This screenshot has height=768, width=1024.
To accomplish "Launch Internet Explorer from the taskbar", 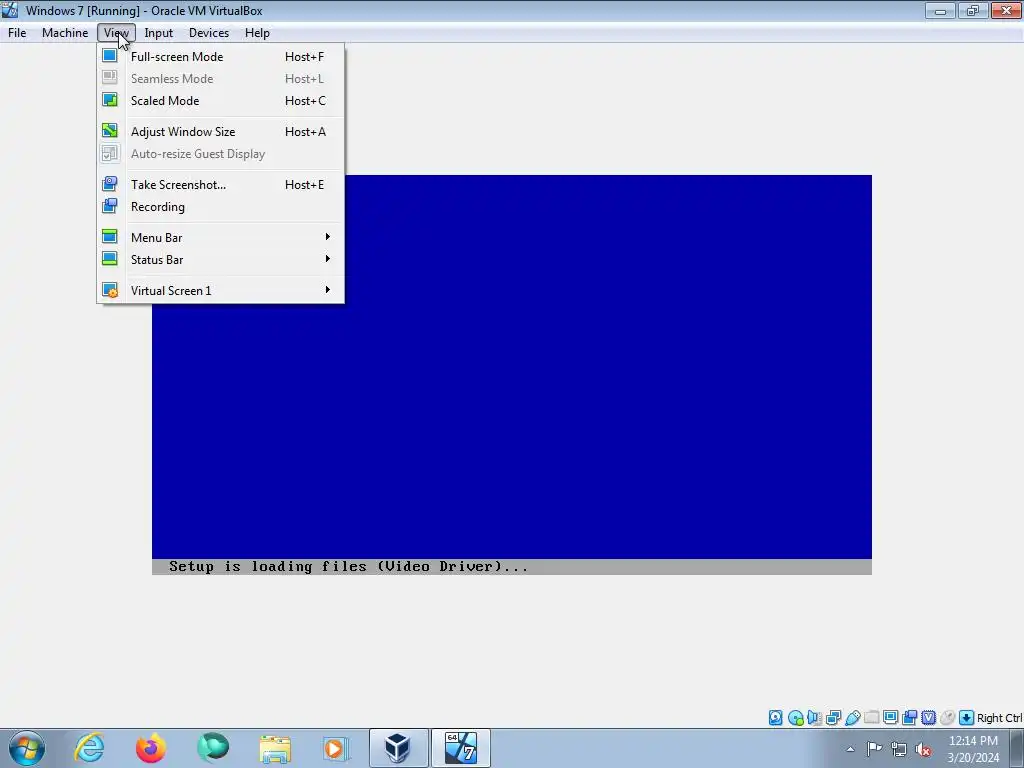I will click(89, 748).
